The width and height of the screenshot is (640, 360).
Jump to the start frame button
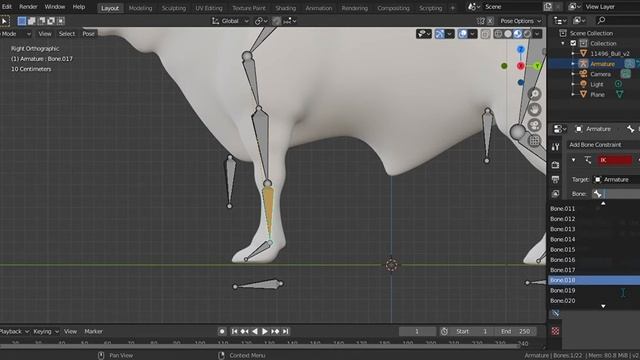234,331
